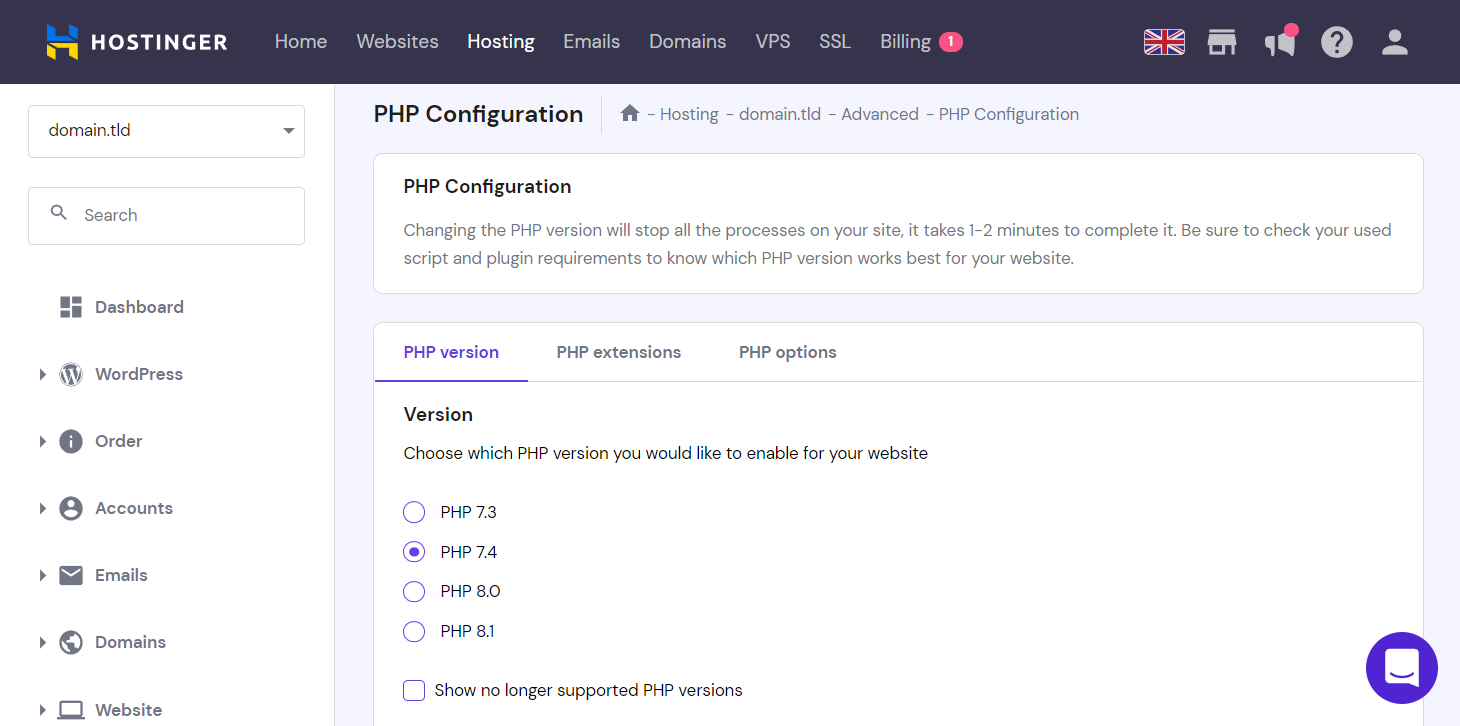
Task: Switch to the PHP options tab
Action: [787, 352]
